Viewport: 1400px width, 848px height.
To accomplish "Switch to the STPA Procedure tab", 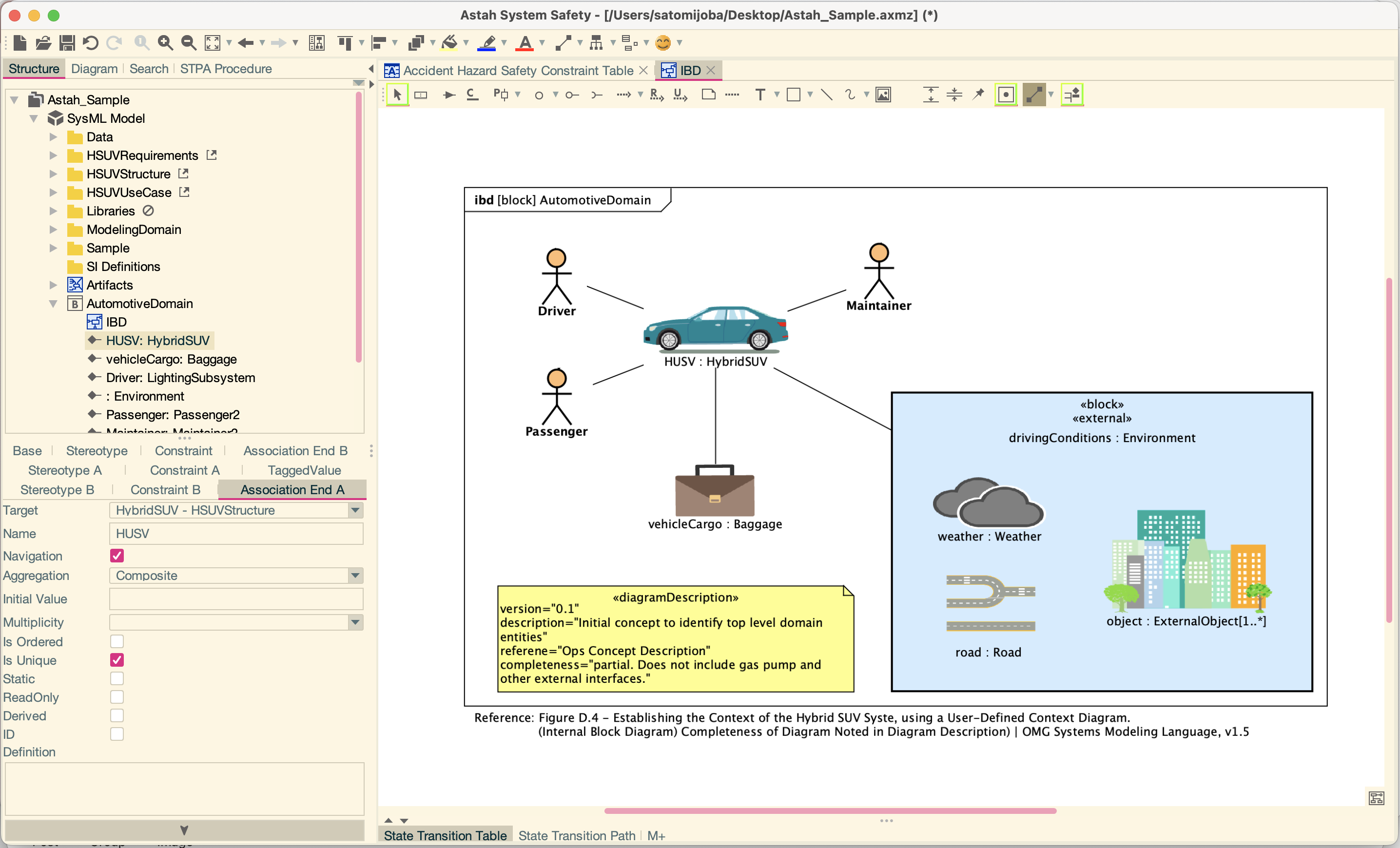I will point(226,69).
